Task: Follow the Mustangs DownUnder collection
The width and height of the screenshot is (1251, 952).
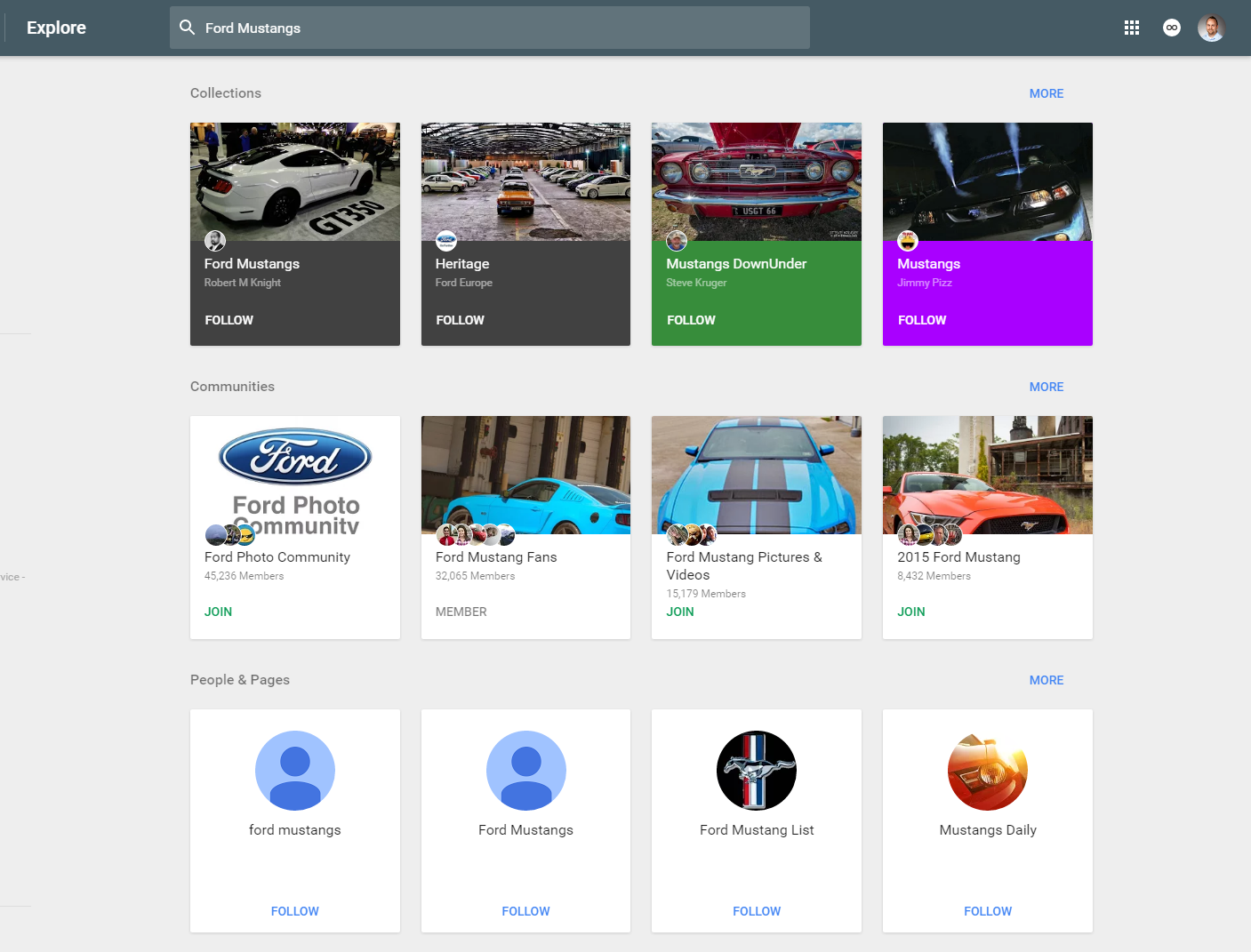Action: coord(691,320)
